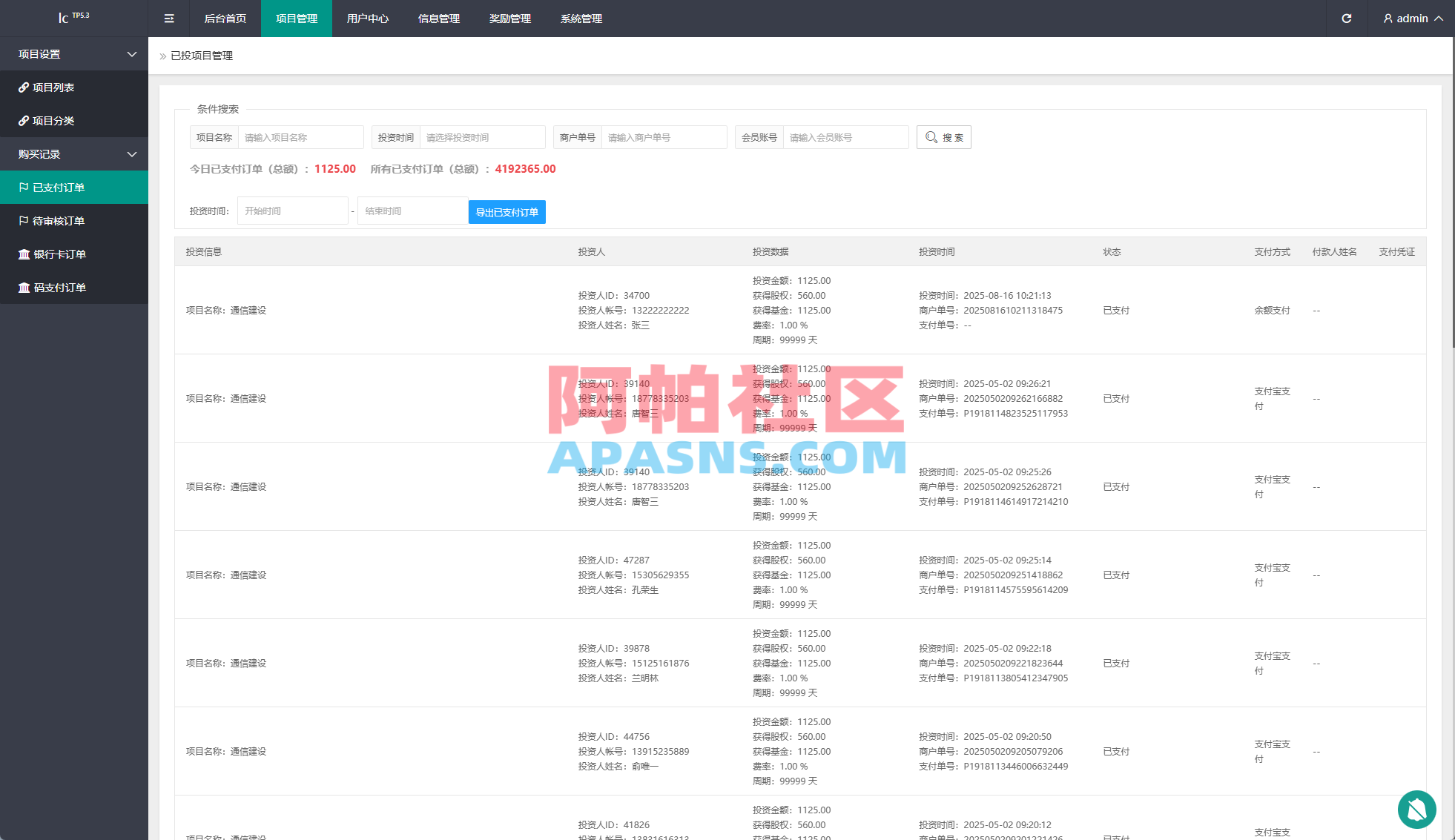This screenshot has height=840, width=1455.
Task: Open the 信息管理 menu
Action: pos(438,18)
